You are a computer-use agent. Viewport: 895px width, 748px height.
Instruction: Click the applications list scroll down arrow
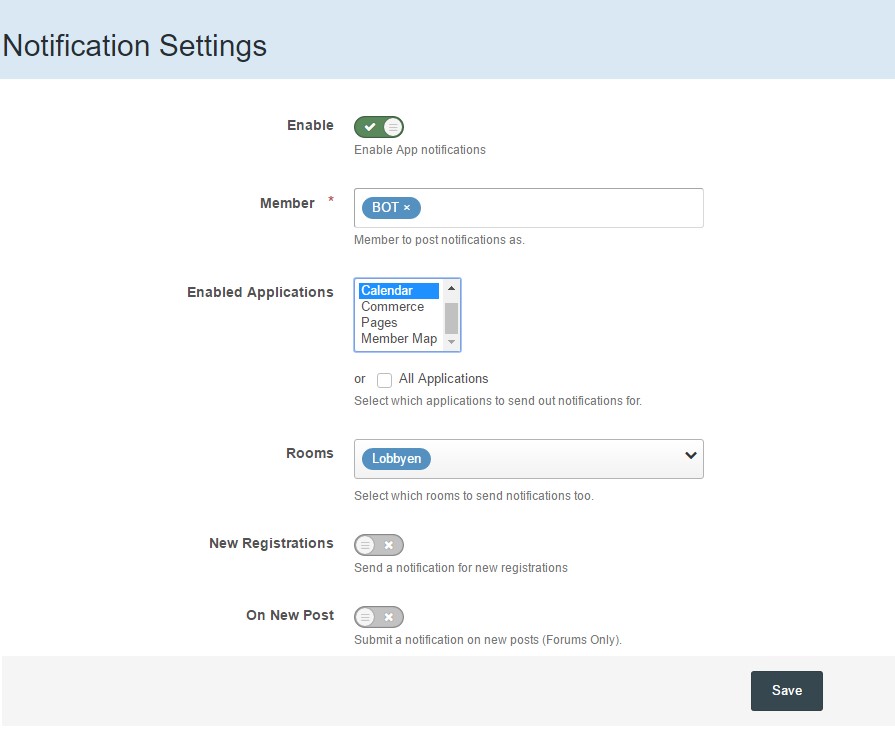451,341
